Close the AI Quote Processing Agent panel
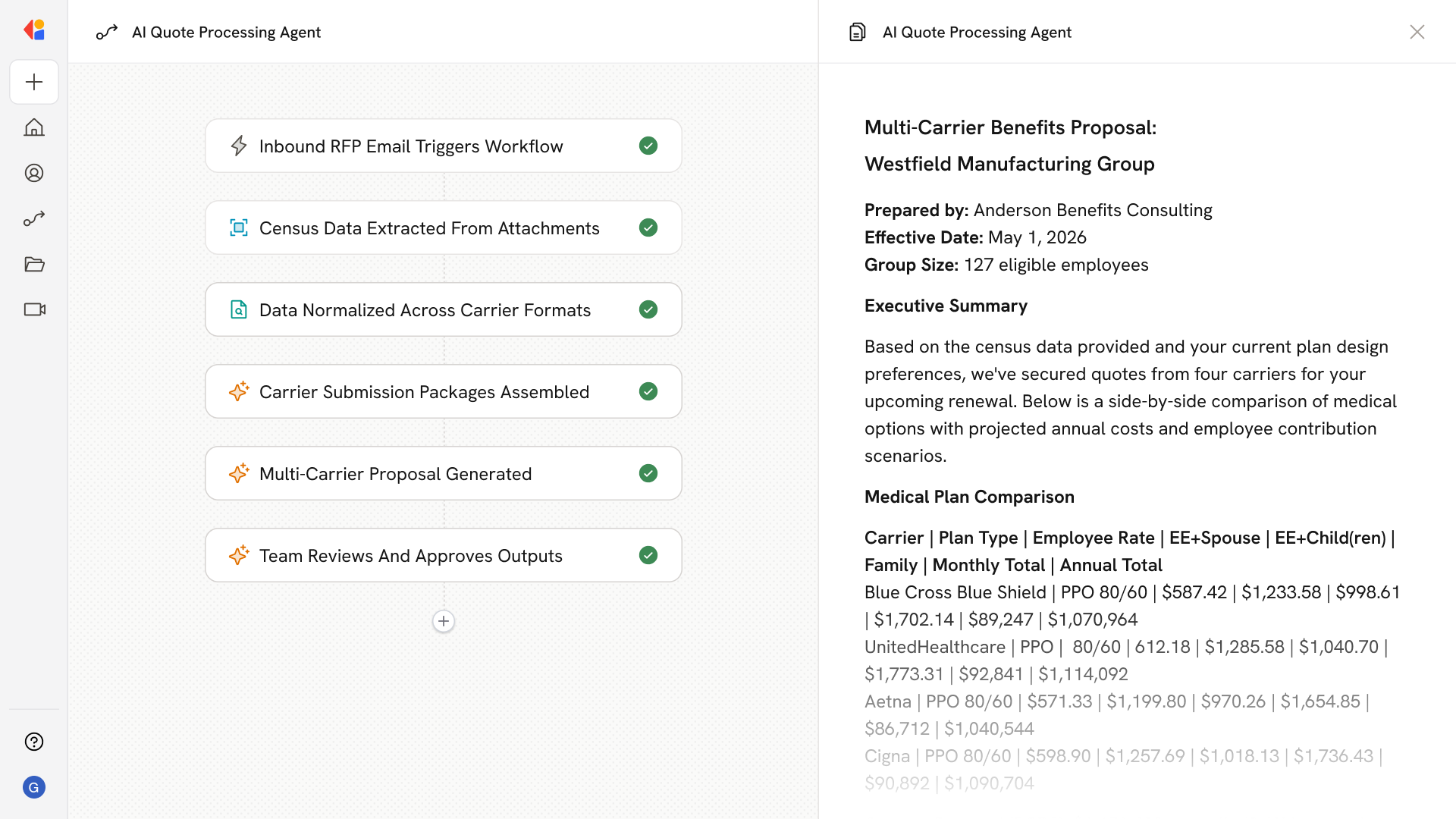This screenshot has width=1456, height=819. pos(1417,32)
